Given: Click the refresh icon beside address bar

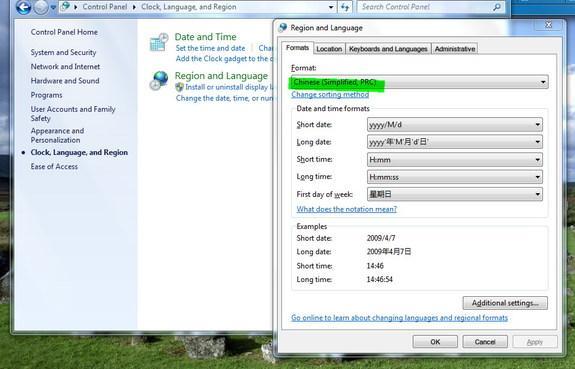Looking at the screenshot, I should click(x=345, y=7).
